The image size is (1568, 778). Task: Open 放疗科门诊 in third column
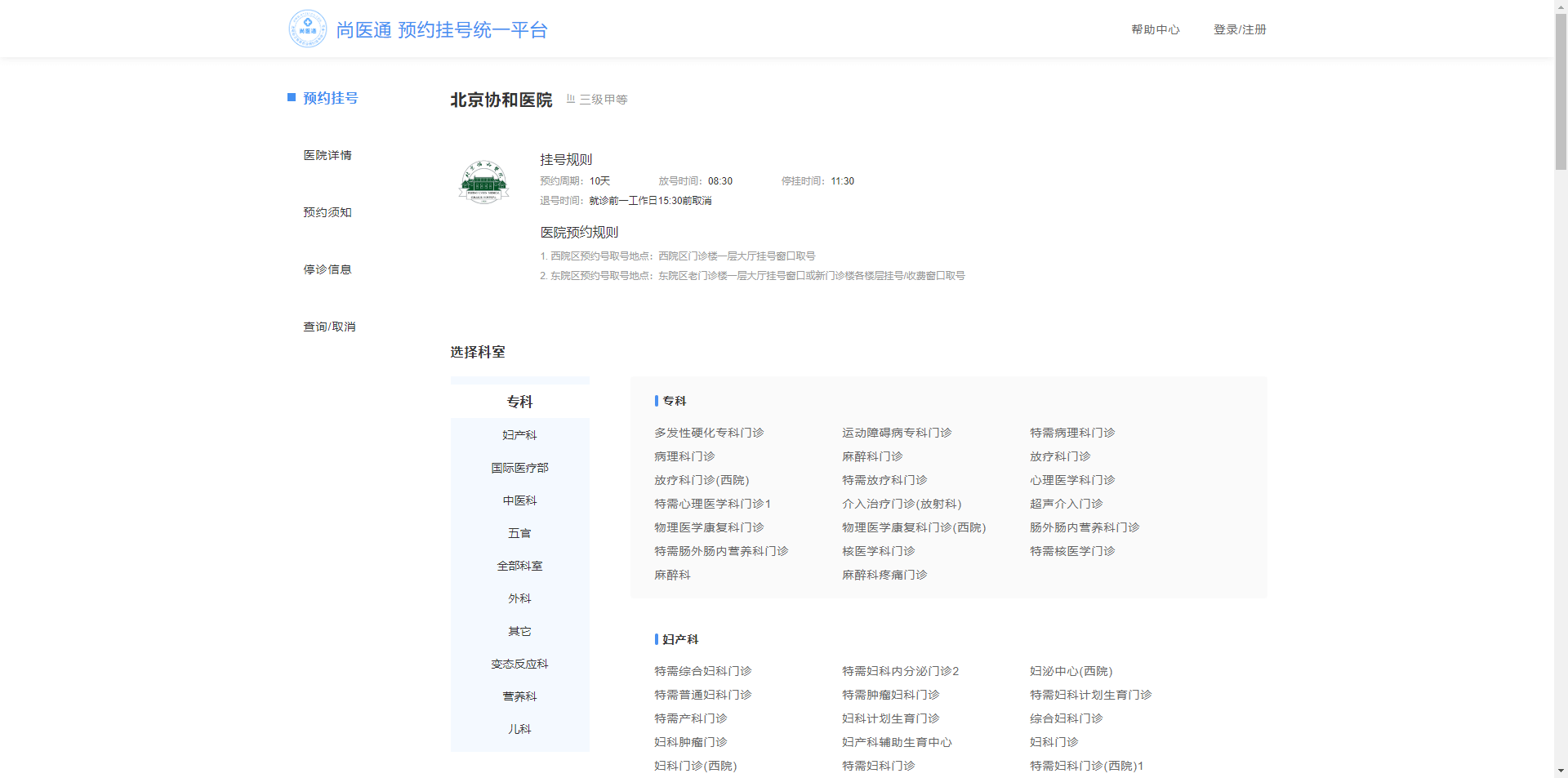(1060, 456)
